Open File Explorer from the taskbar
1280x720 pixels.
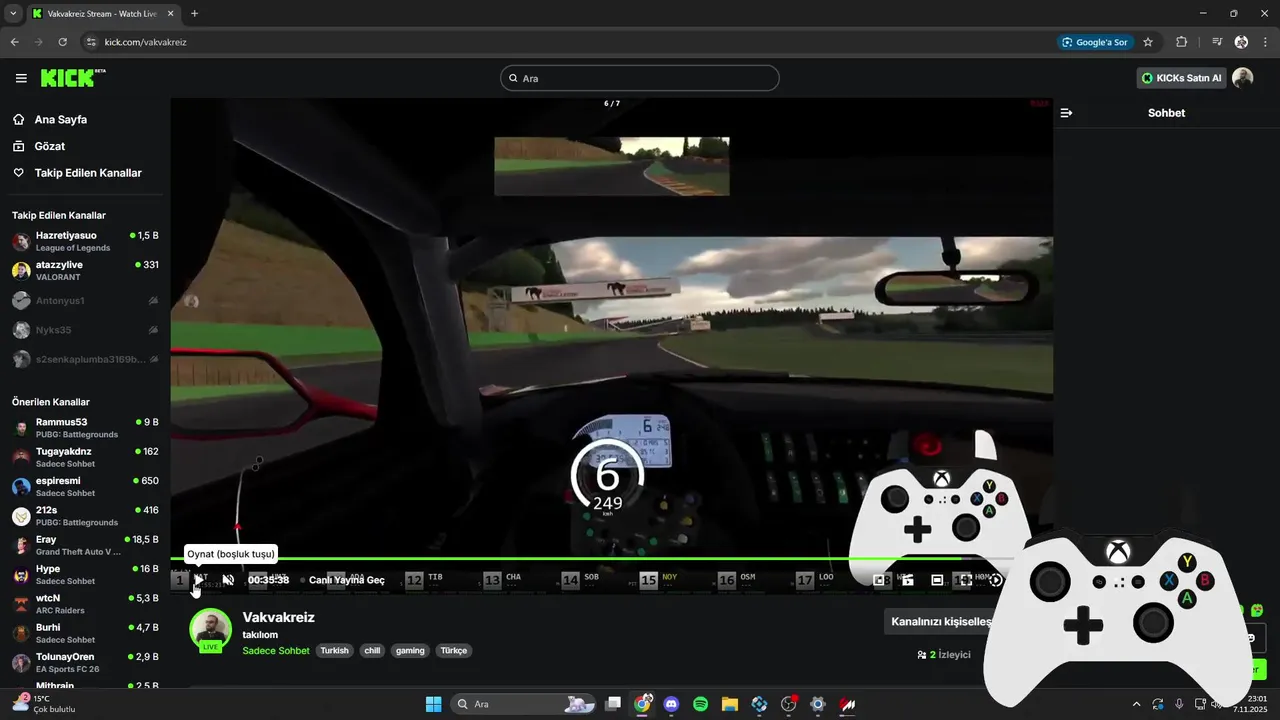click(729, 704)
